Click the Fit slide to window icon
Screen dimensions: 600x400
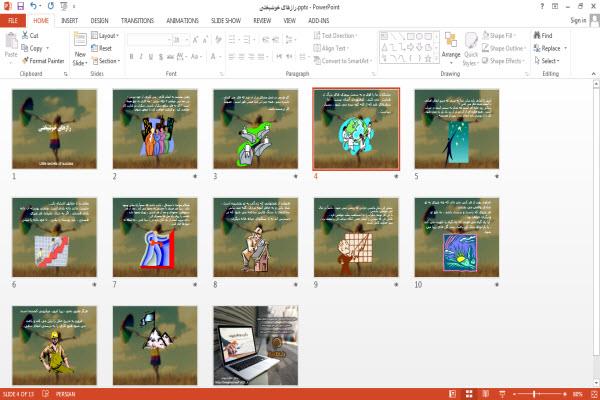[594, 394]
